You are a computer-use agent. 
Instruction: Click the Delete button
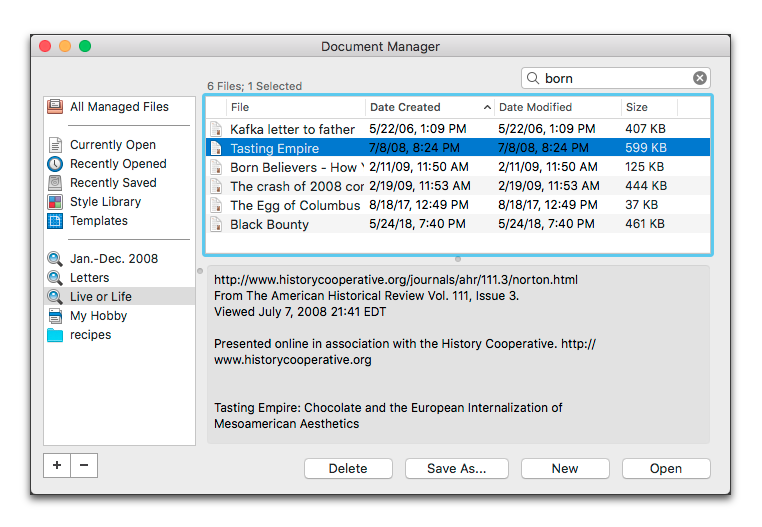(x=348, y=468)
